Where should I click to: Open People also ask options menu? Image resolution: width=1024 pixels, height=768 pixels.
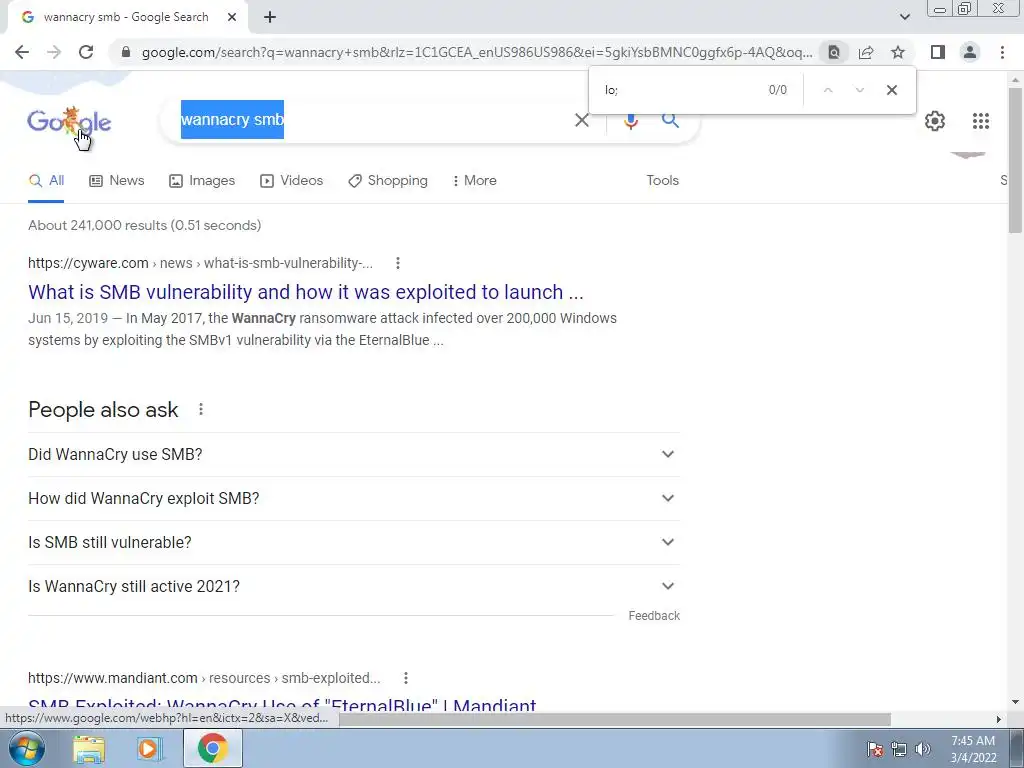[201, 409]
